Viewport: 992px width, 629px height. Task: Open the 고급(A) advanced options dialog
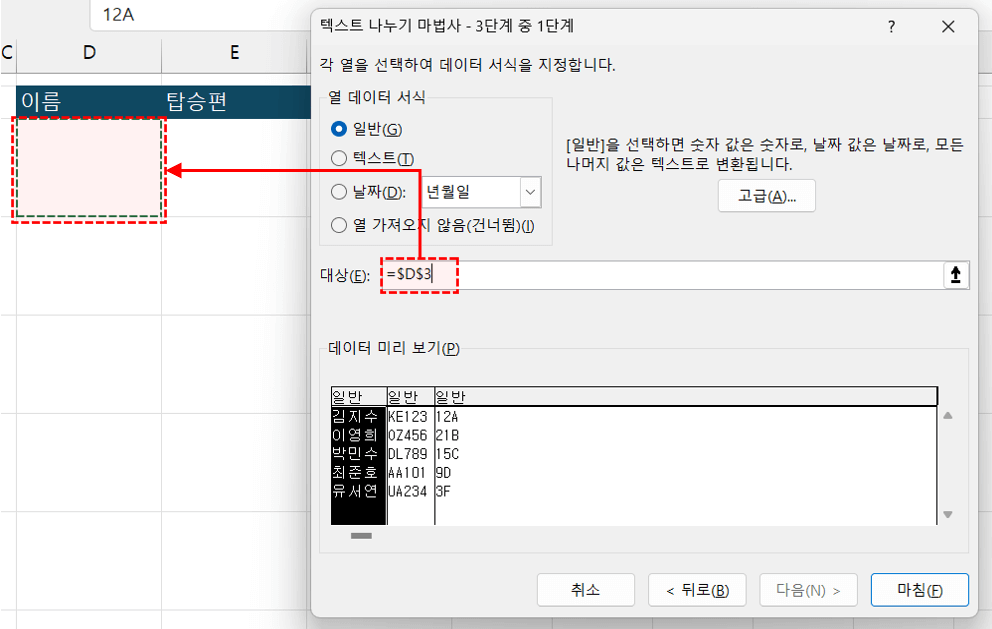766,195
